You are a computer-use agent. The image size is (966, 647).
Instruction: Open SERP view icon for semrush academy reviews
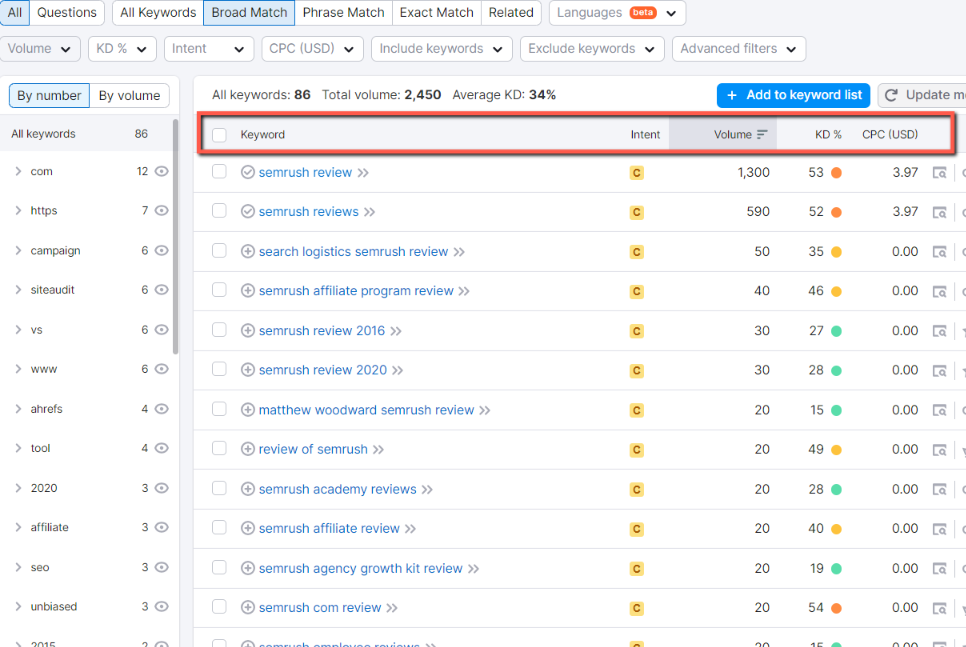tap(939, 490)
